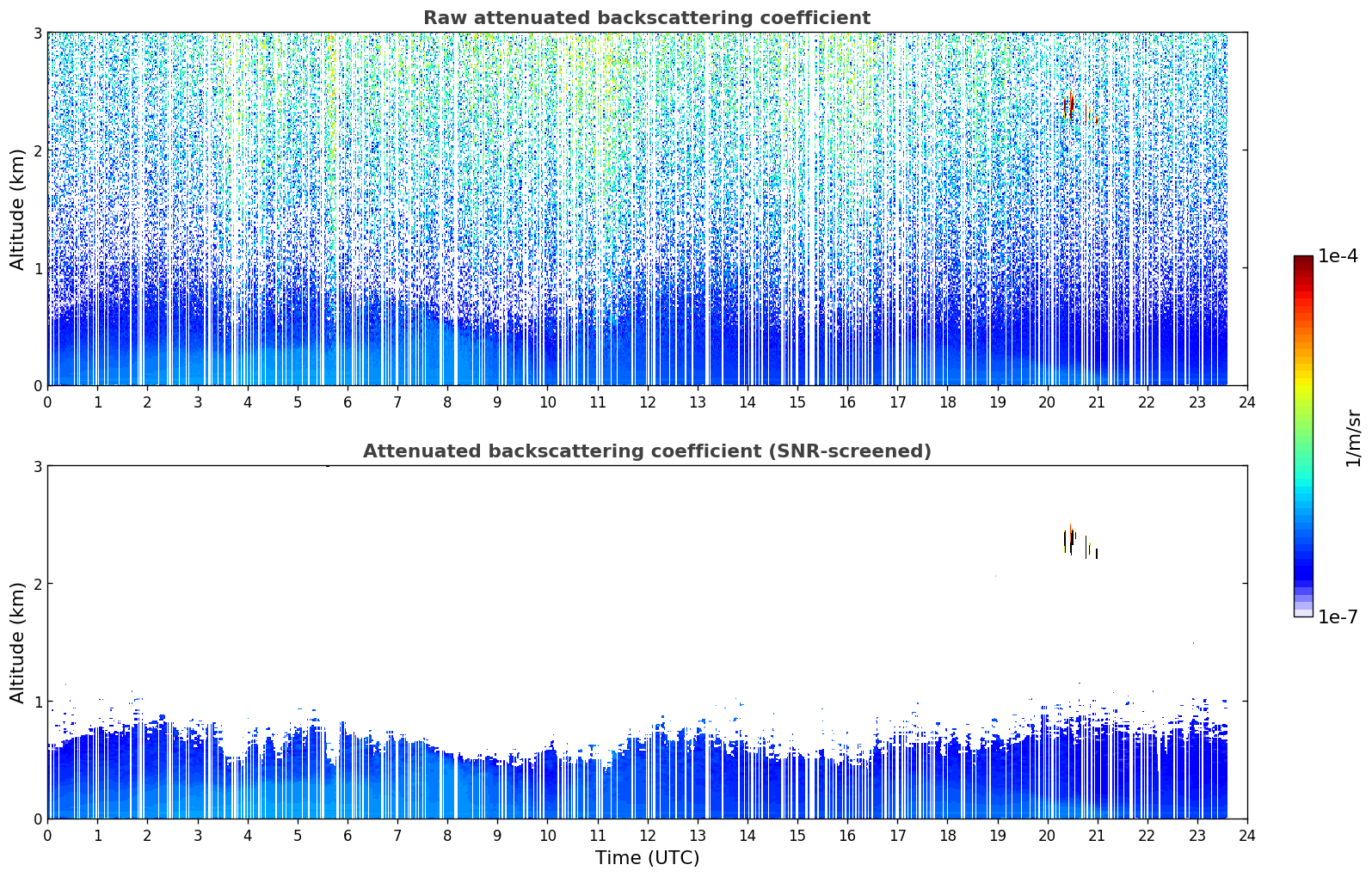Click the red cloud feature in bottom plot

[x=1070, y=534]
